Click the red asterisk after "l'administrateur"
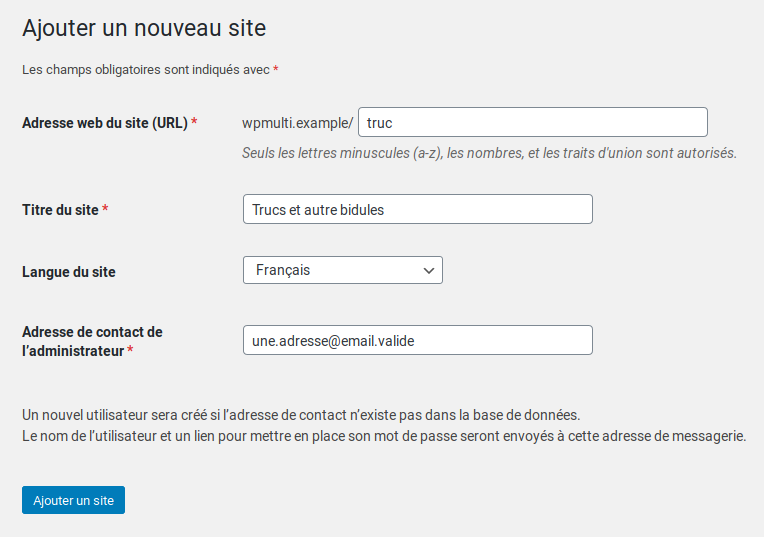This screenshot has width=764, height=537. point(130,352)
